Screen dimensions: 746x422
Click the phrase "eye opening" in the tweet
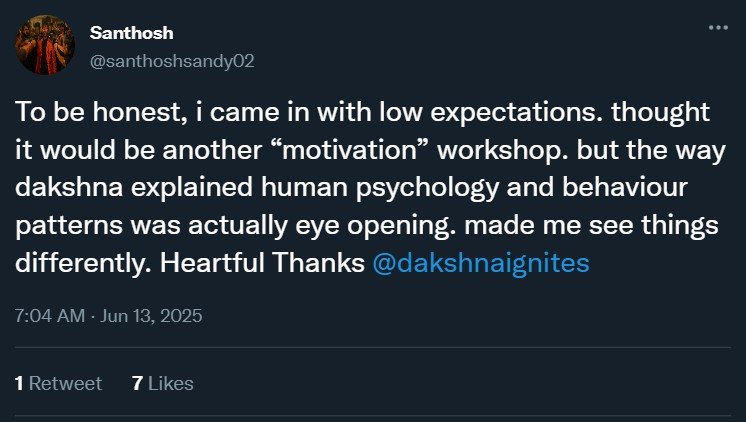(330, 229)
